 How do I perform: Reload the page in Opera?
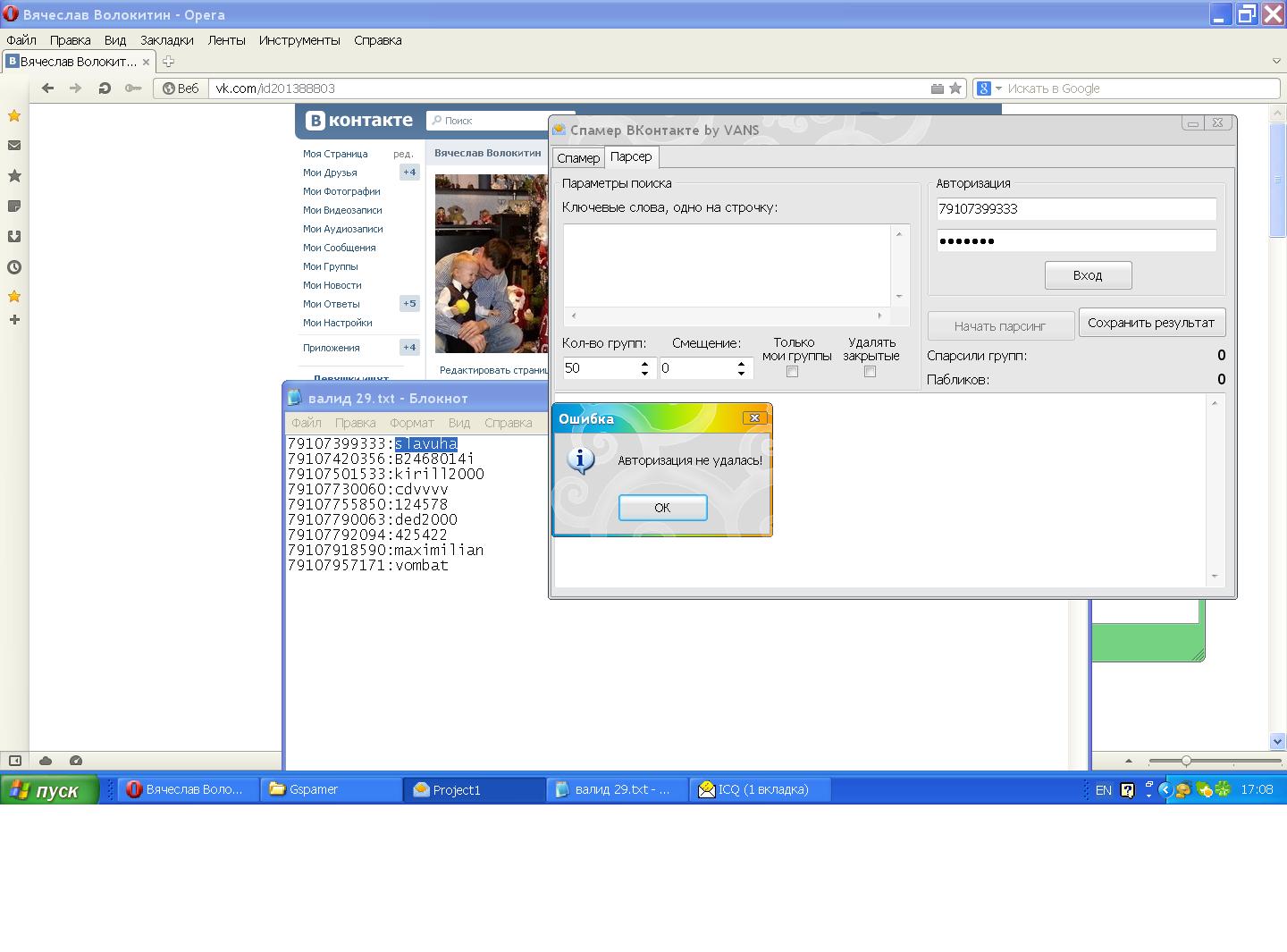coord(105,88)
